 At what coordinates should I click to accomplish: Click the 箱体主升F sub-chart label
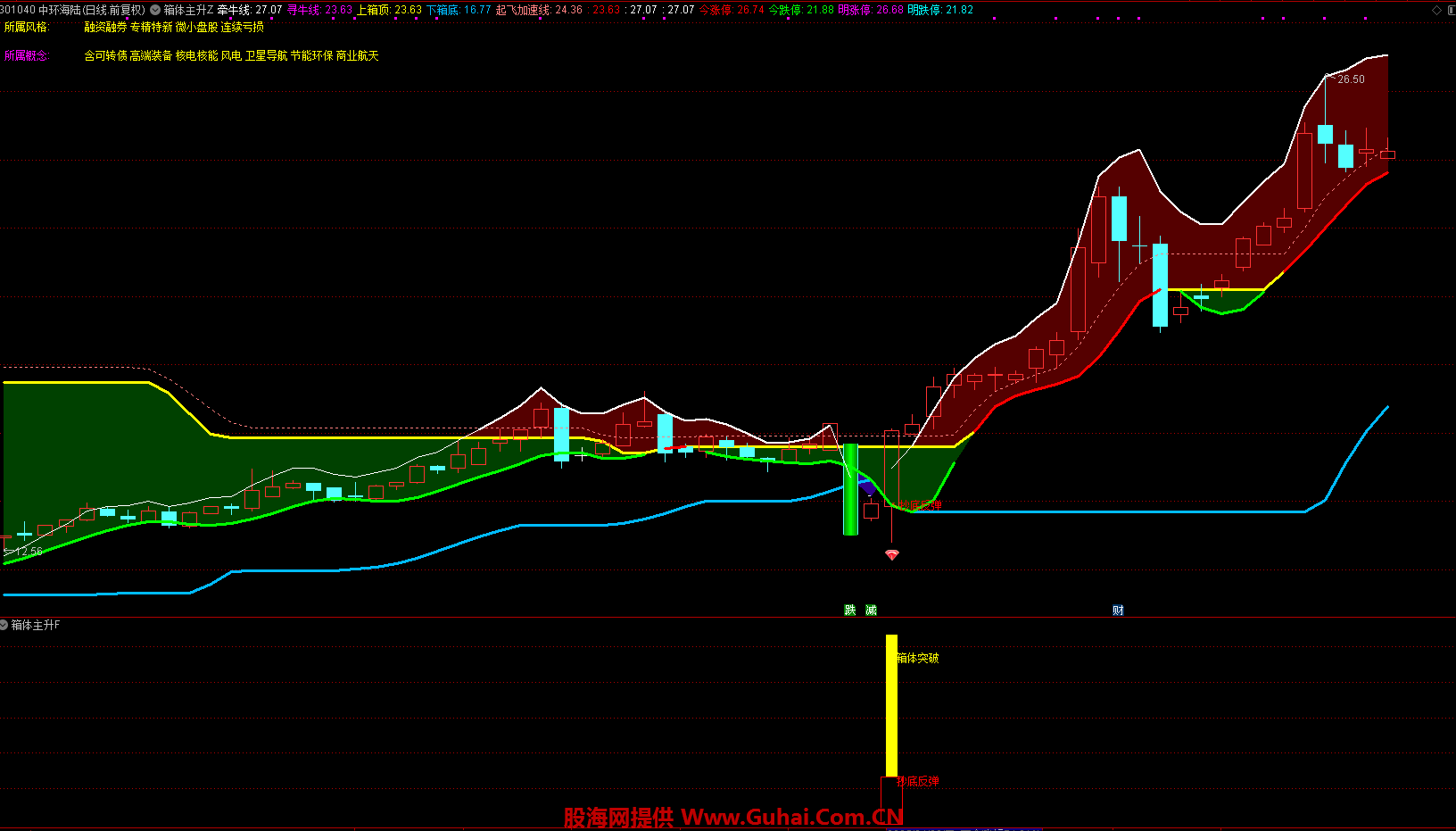(x=36, y=625)
